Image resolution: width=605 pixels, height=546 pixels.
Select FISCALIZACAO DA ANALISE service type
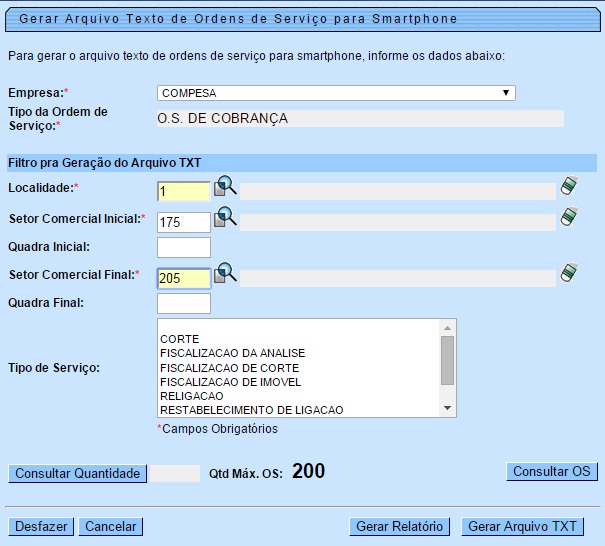(x=232, y=354)
